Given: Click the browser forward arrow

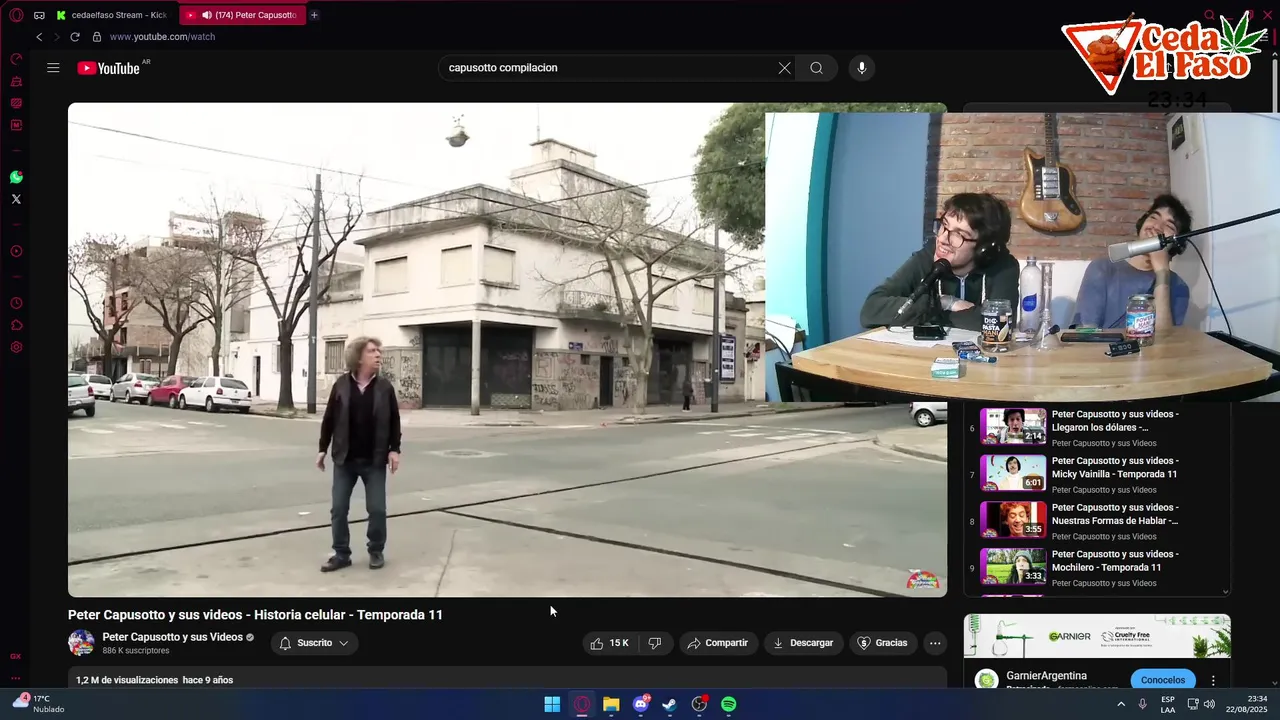Looking at the screenshot, I should tap(56, 37).
